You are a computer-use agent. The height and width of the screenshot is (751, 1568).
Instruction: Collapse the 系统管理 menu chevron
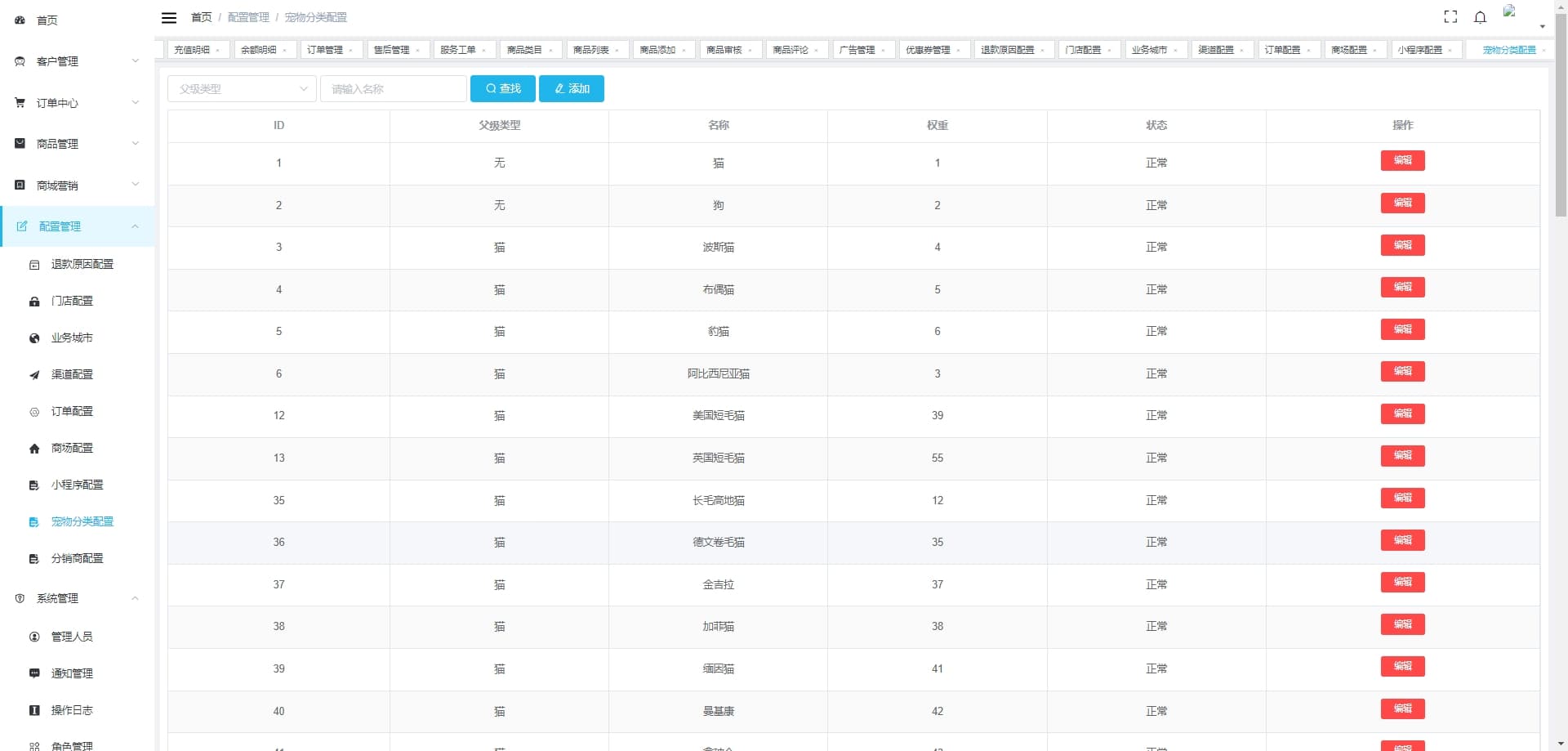136,598
